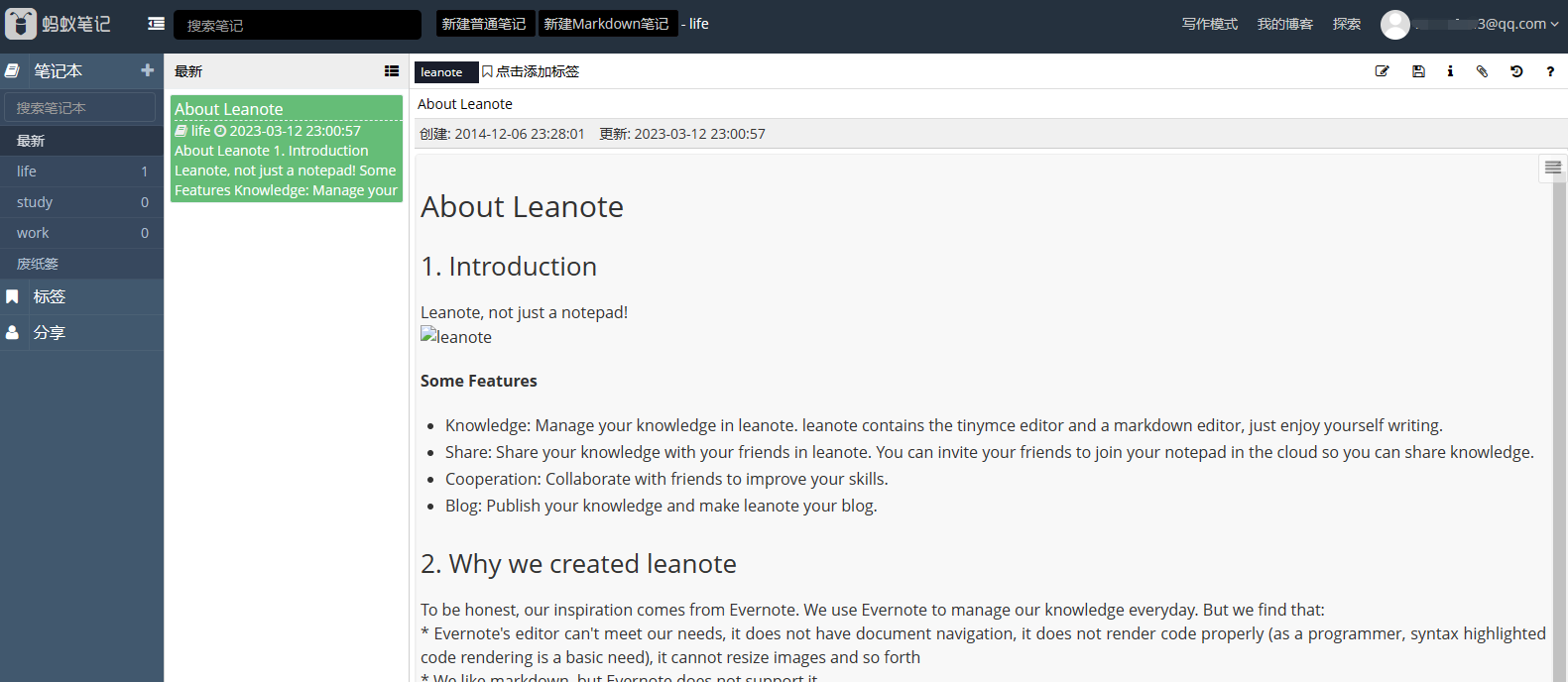Open 我的博客 link

tap(1284, 24)
